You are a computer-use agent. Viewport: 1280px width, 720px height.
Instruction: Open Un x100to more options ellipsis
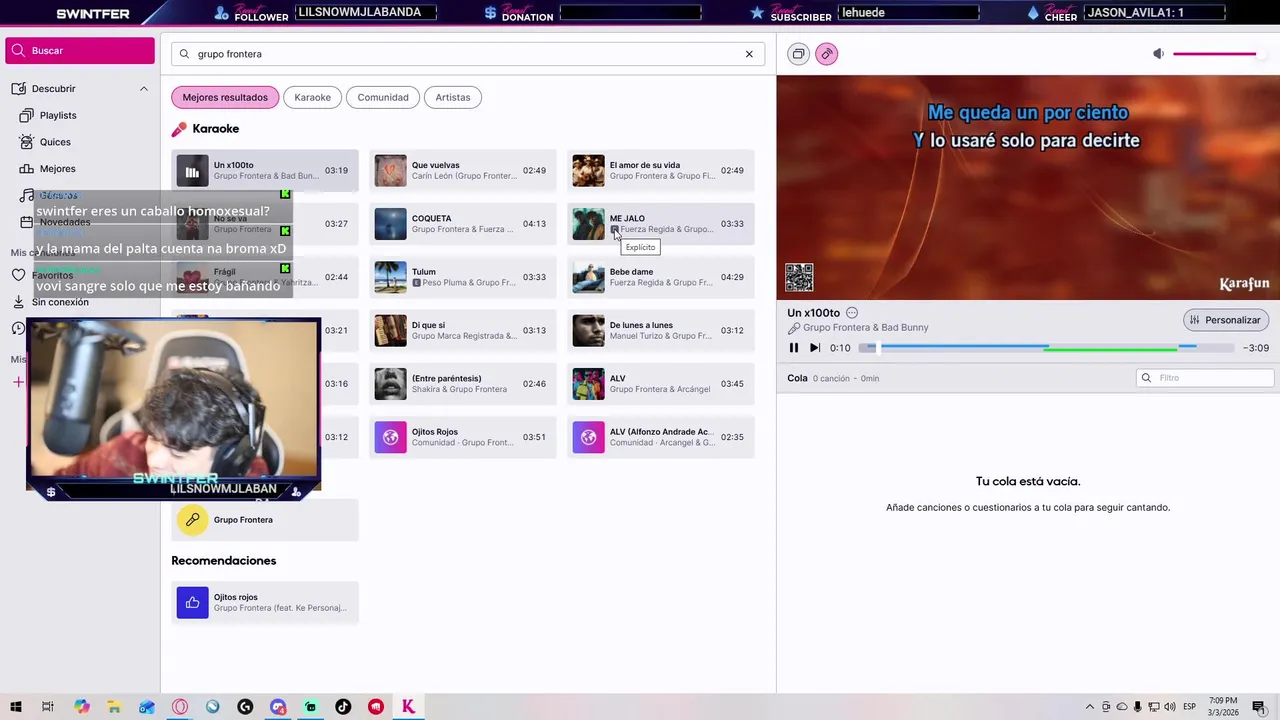852,313
